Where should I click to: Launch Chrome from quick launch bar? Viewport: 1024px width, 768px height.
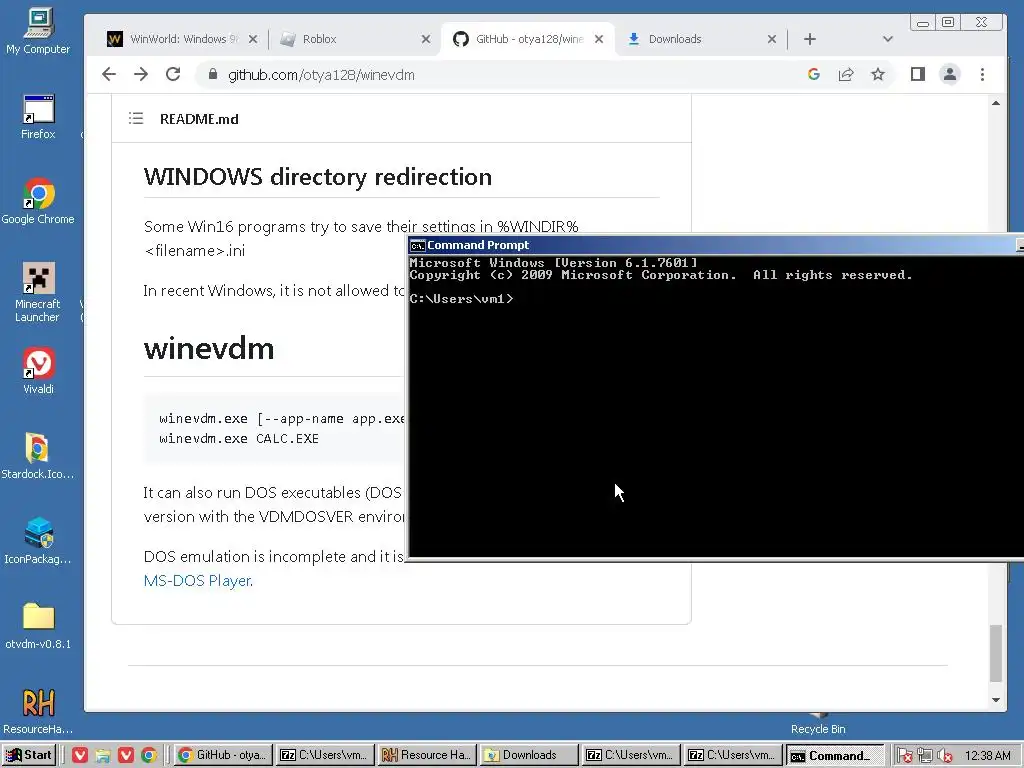(149, 755)
